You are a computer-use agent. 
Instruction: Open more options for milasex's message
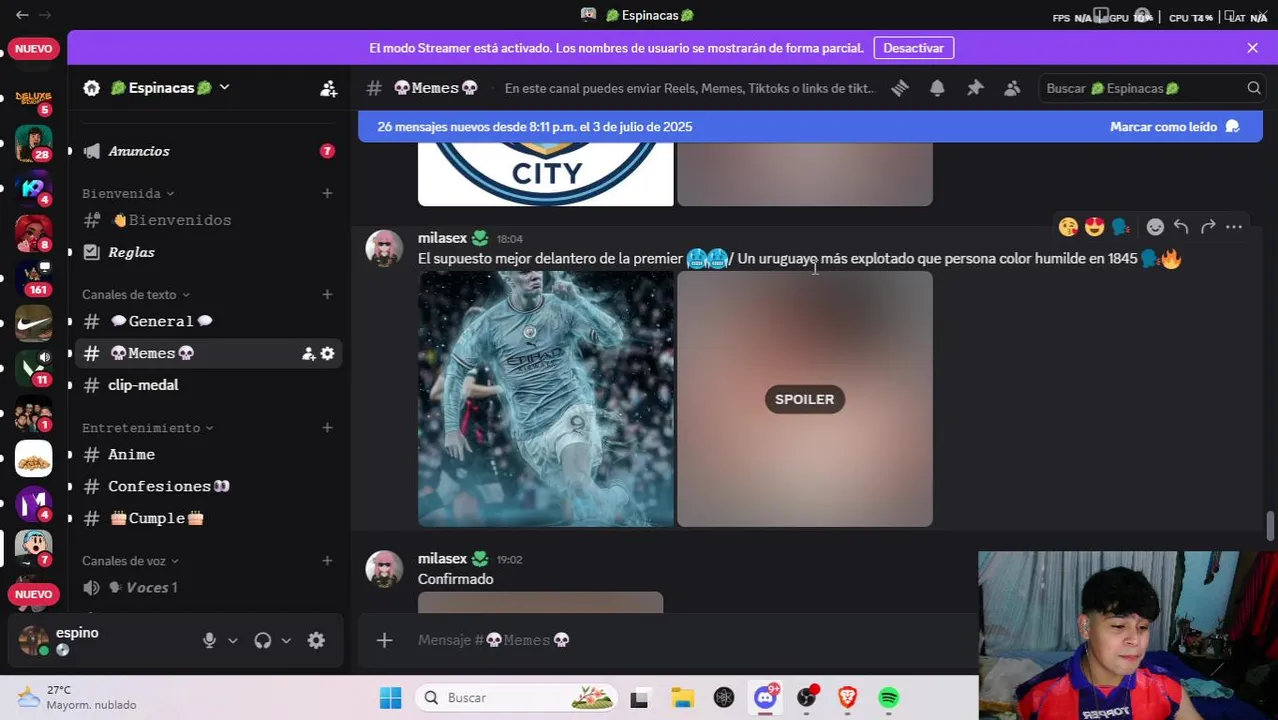[x=1234, y=227]
